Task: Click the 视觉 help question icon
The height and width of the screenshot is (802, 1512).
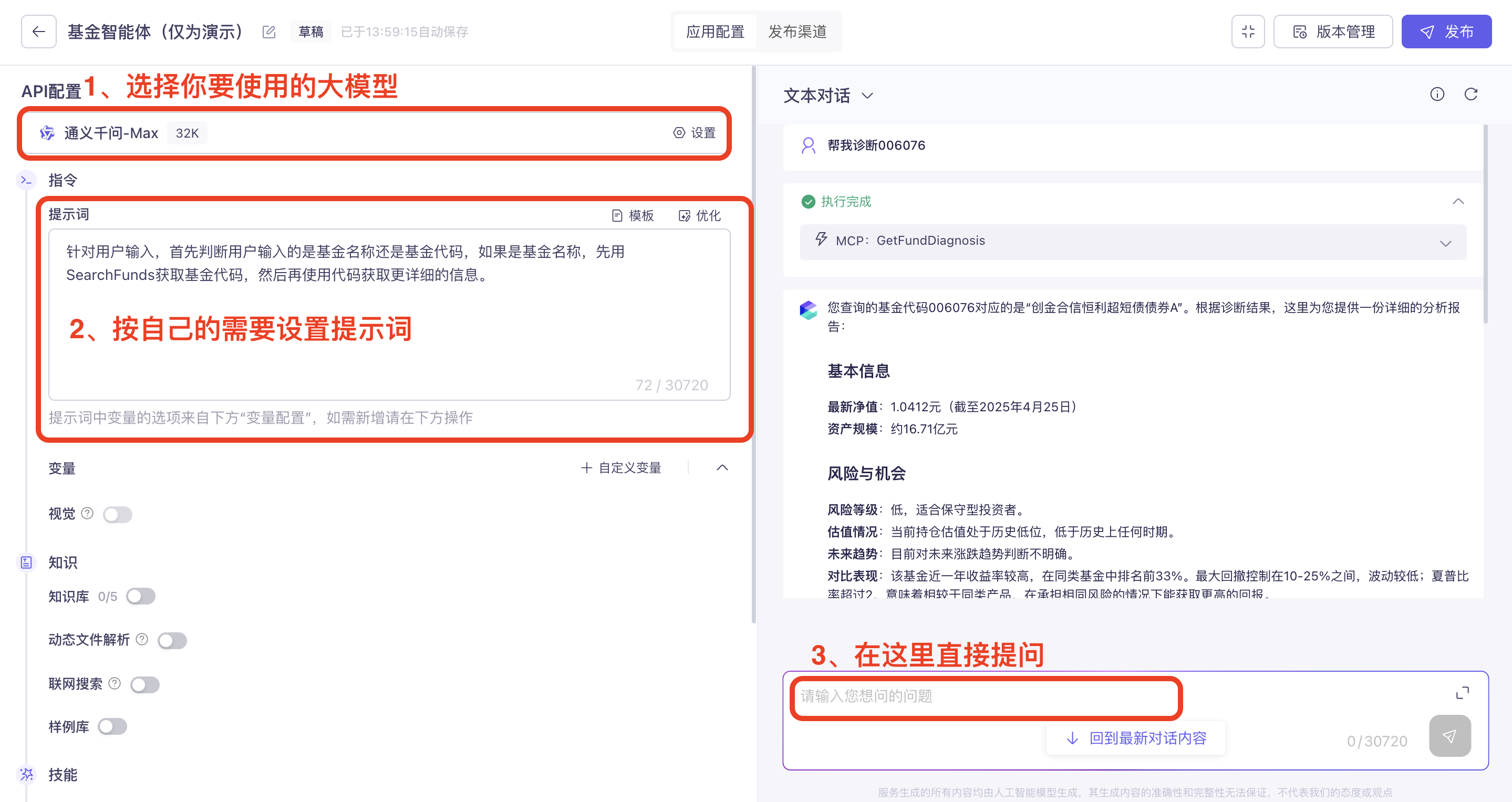Action: click(x=87, y=513)
